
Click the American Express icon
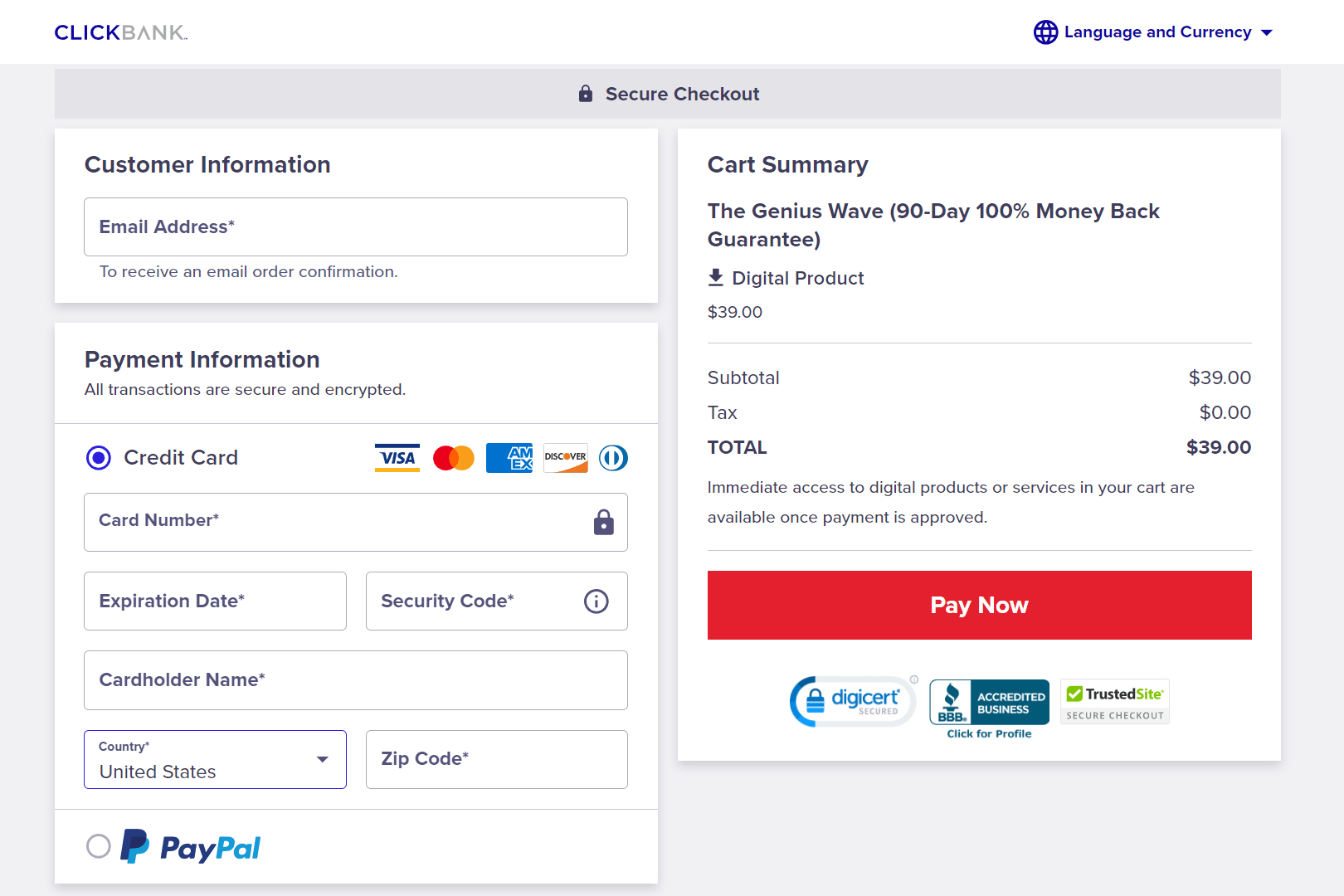(x=509, y=458)
